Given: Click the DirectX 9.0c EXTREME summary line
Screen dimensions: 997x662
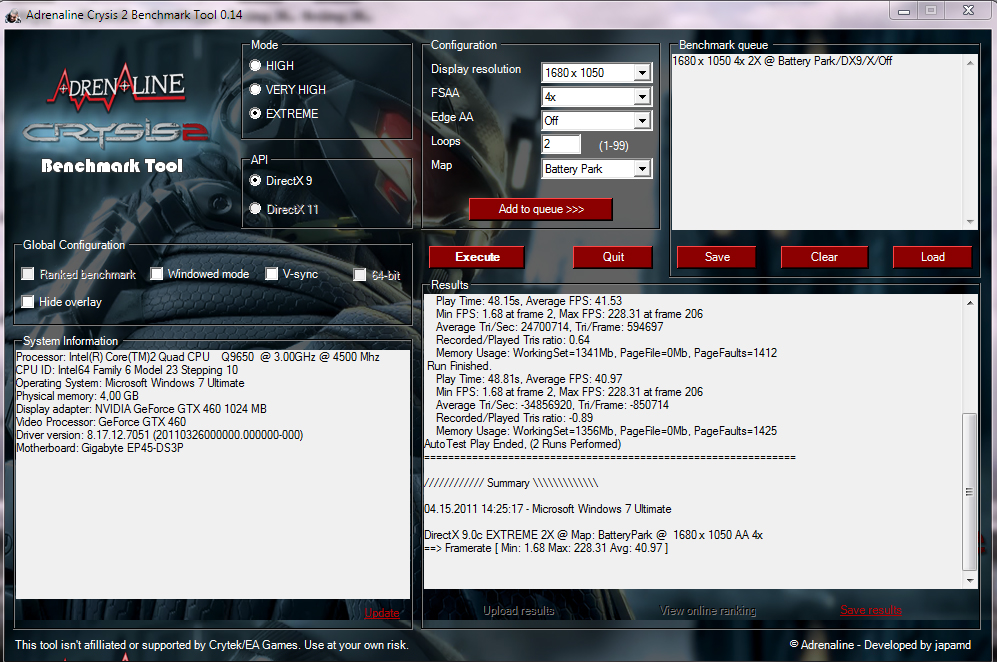Looking at the screenshot, I should pos(593,535).
